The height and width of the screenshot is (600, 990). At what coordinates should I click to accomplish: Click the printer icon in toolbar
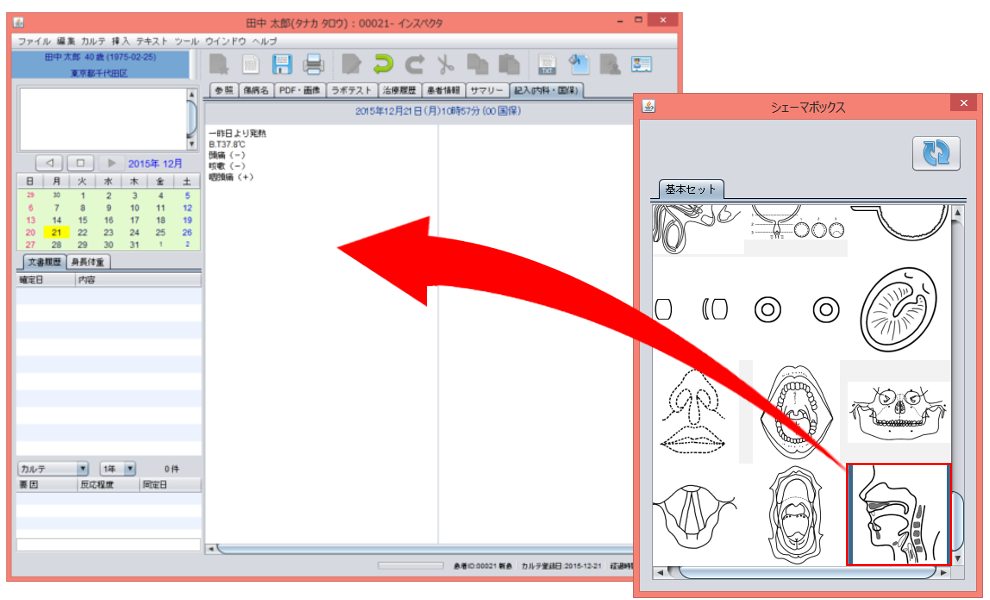point(314,65)
